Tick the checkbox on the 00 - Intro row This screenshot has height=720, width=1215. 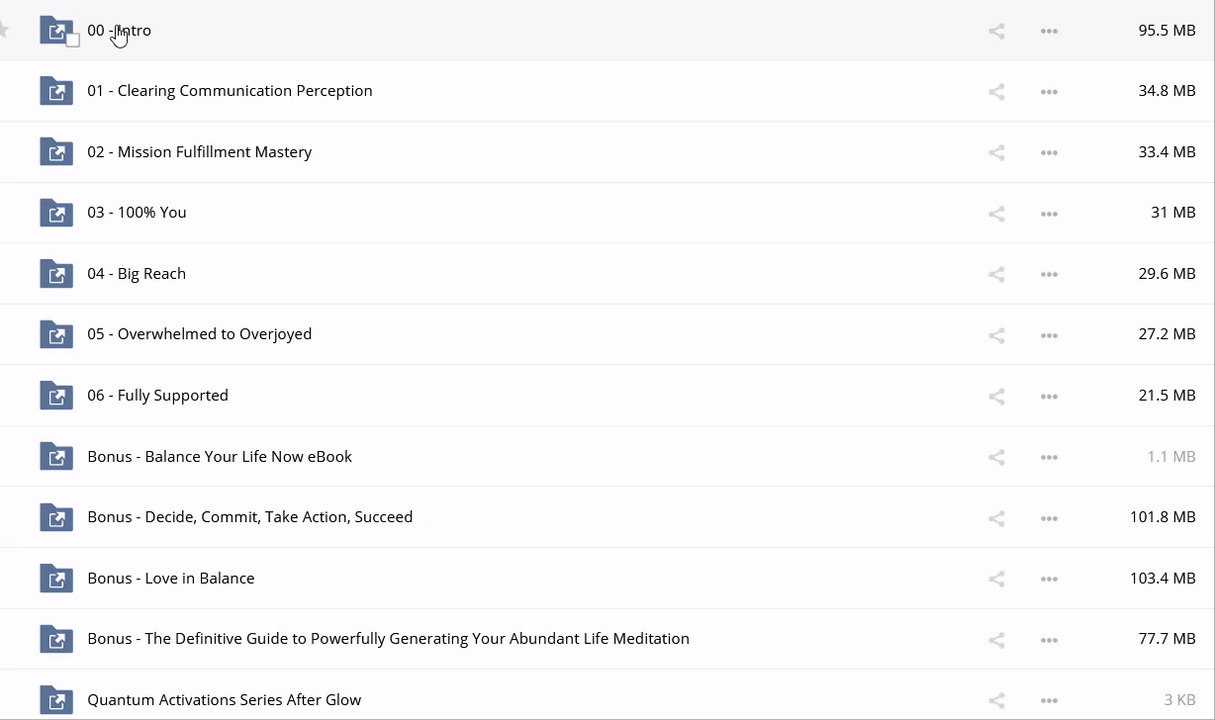[72, 40]
